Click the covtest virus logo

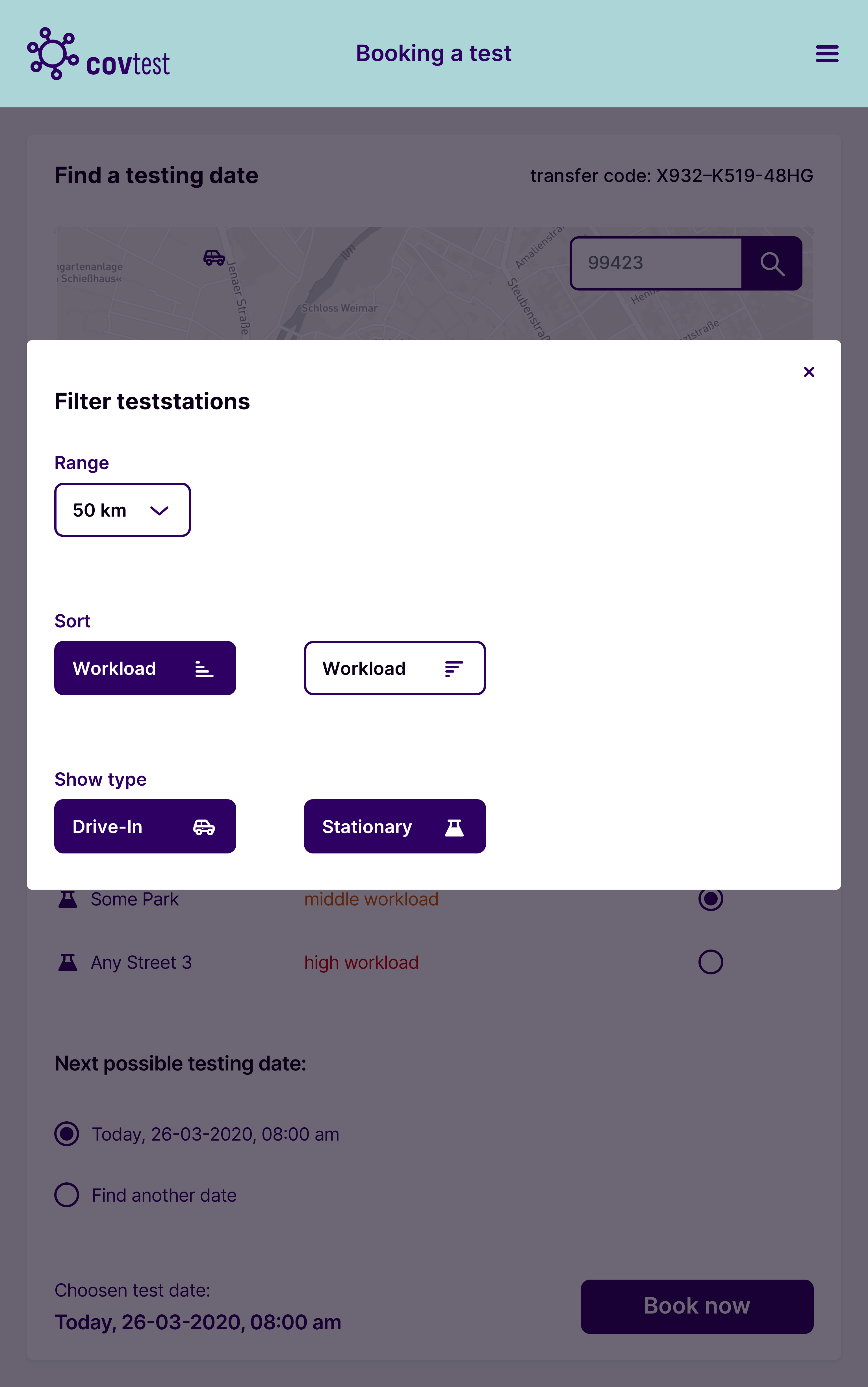pyautogui.click(x=53, y=54)
